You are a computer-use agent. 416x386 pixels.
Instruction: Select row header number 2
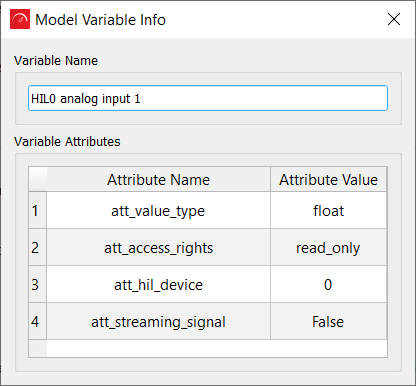pos(38,247)
